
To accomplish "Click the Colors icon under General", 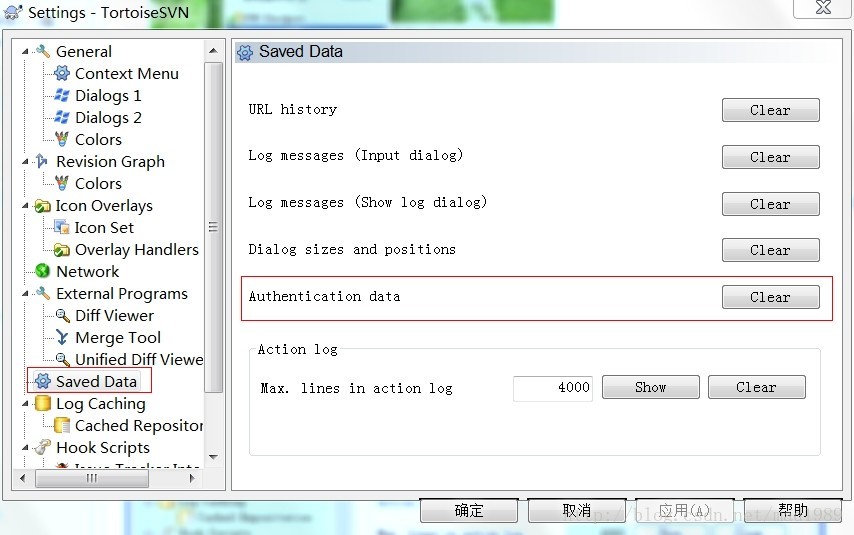I will pyautogui.click(x=62, y=139).
